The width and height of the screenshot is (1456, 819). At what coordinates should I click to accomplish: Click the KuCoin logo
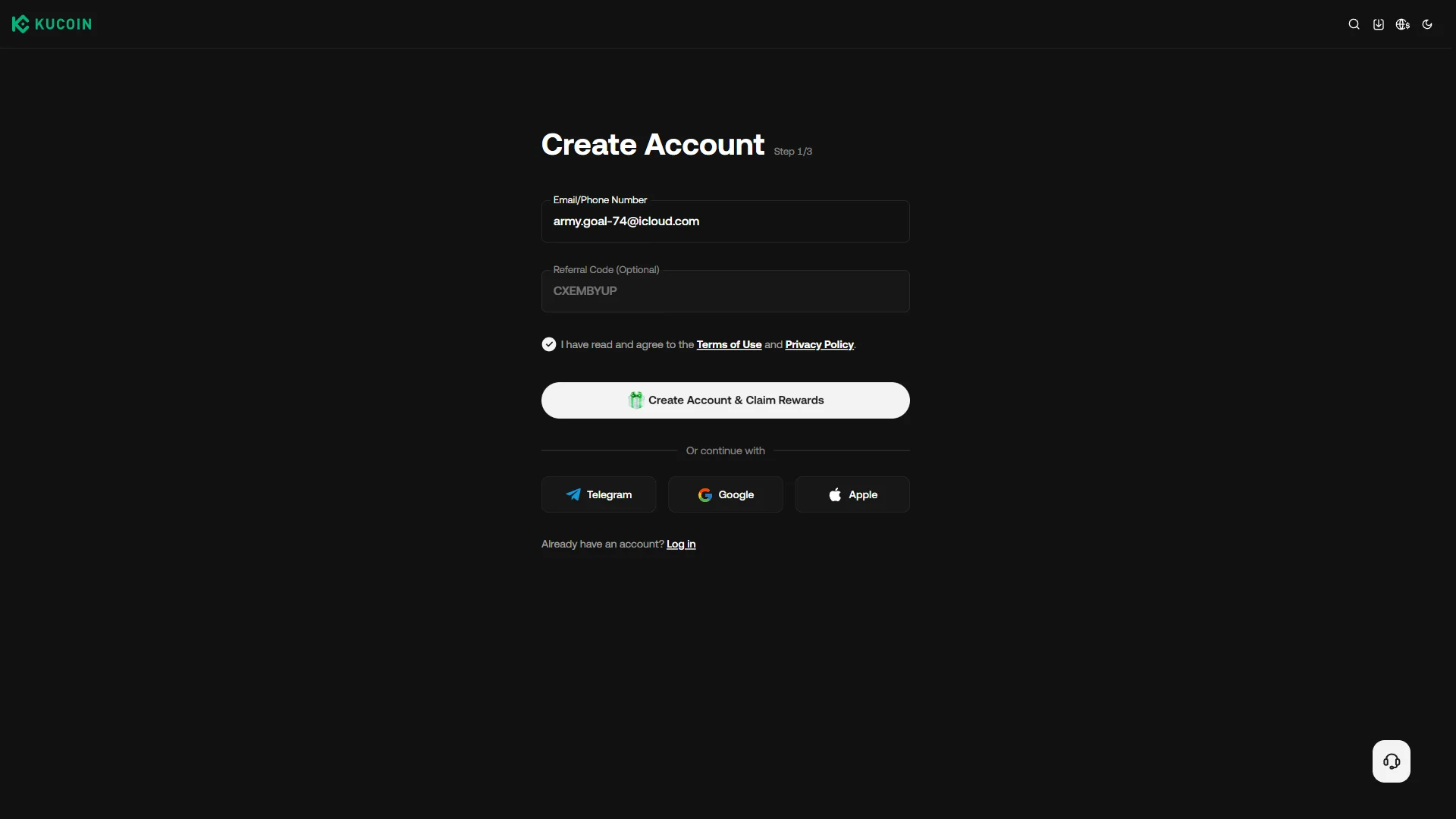(52, 24)
